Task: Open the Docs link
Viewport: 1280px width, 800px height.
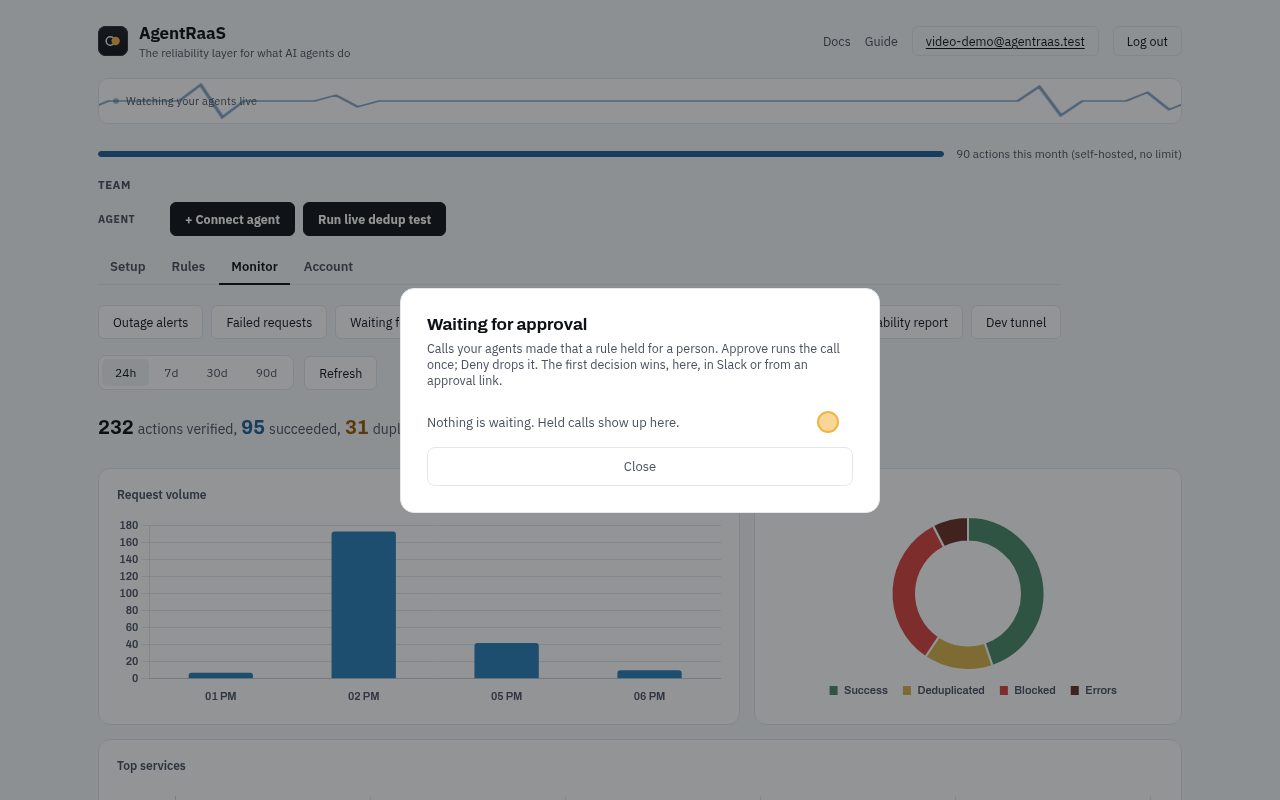Action: point(836,41)
